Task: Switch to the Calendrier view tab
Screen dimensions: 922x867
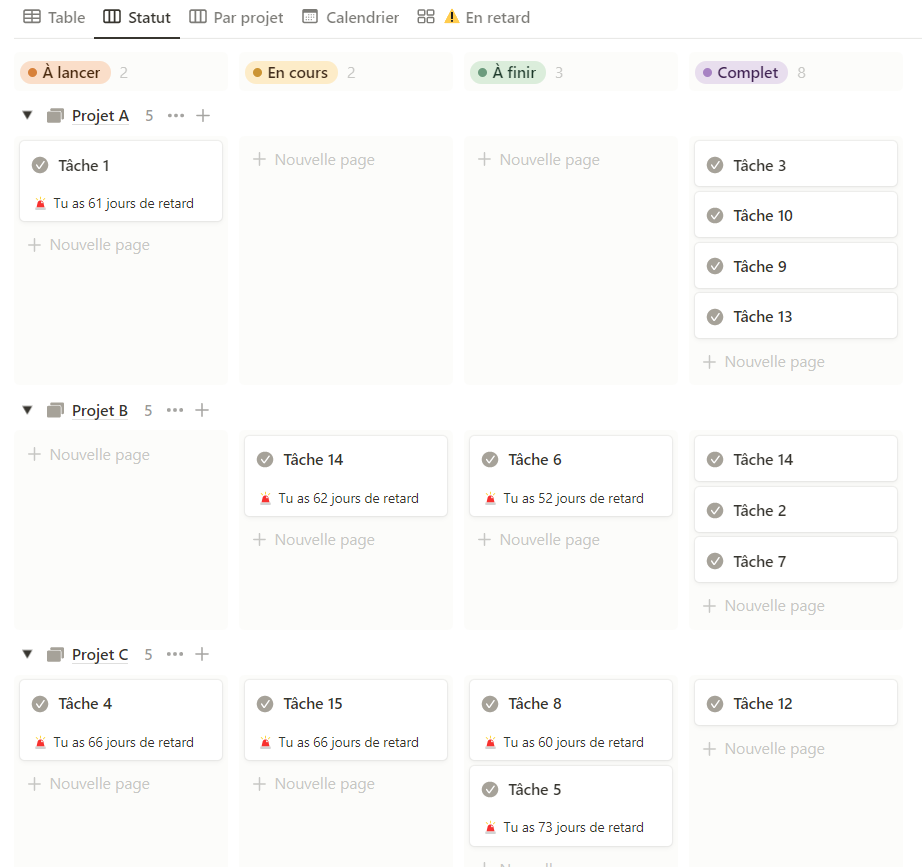Action: point(351,17)
